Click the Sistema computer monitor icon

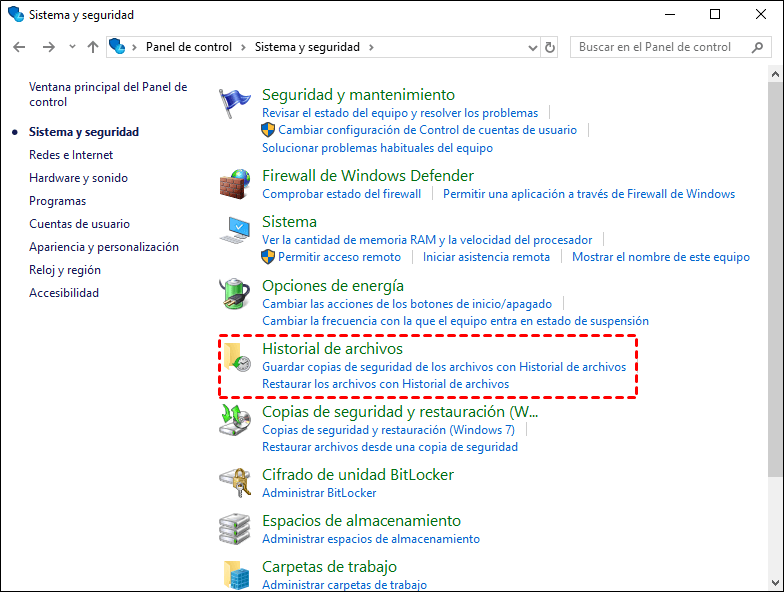[x=234, y=230]
